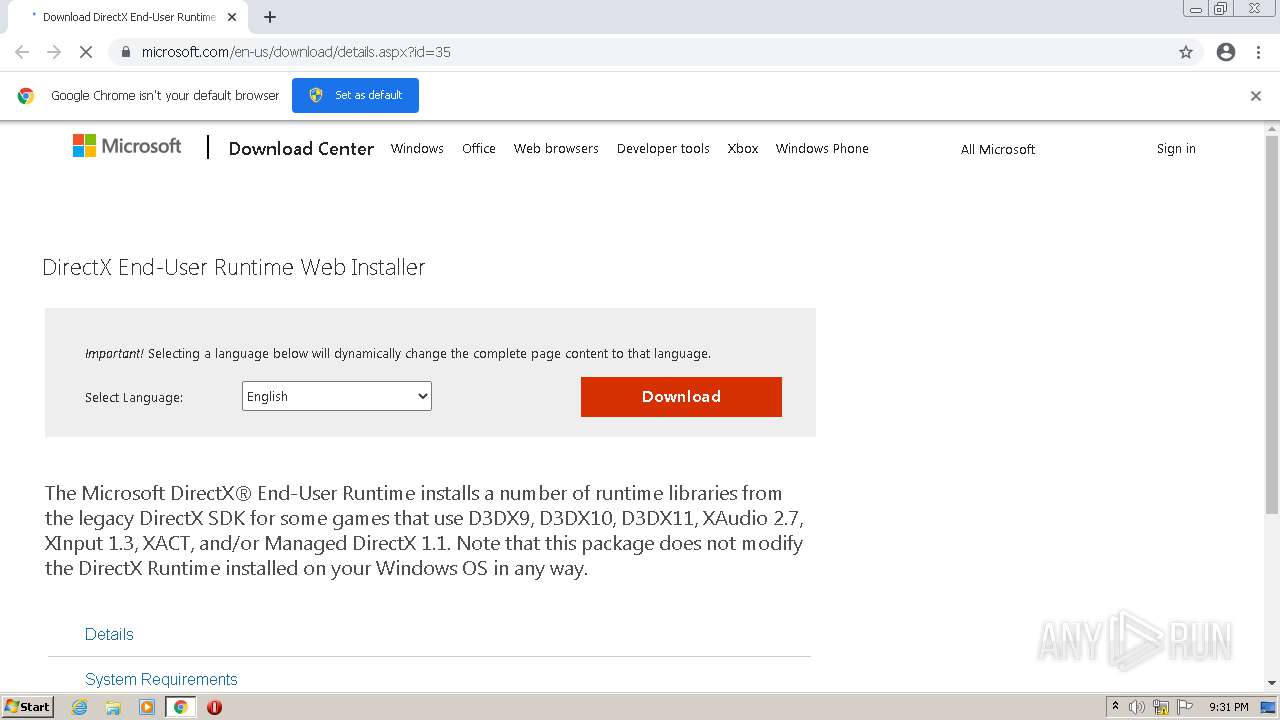The height and width of the screenshot is (720, 1280).
Task: View site information via the lock icon
Action: point(125,52)
